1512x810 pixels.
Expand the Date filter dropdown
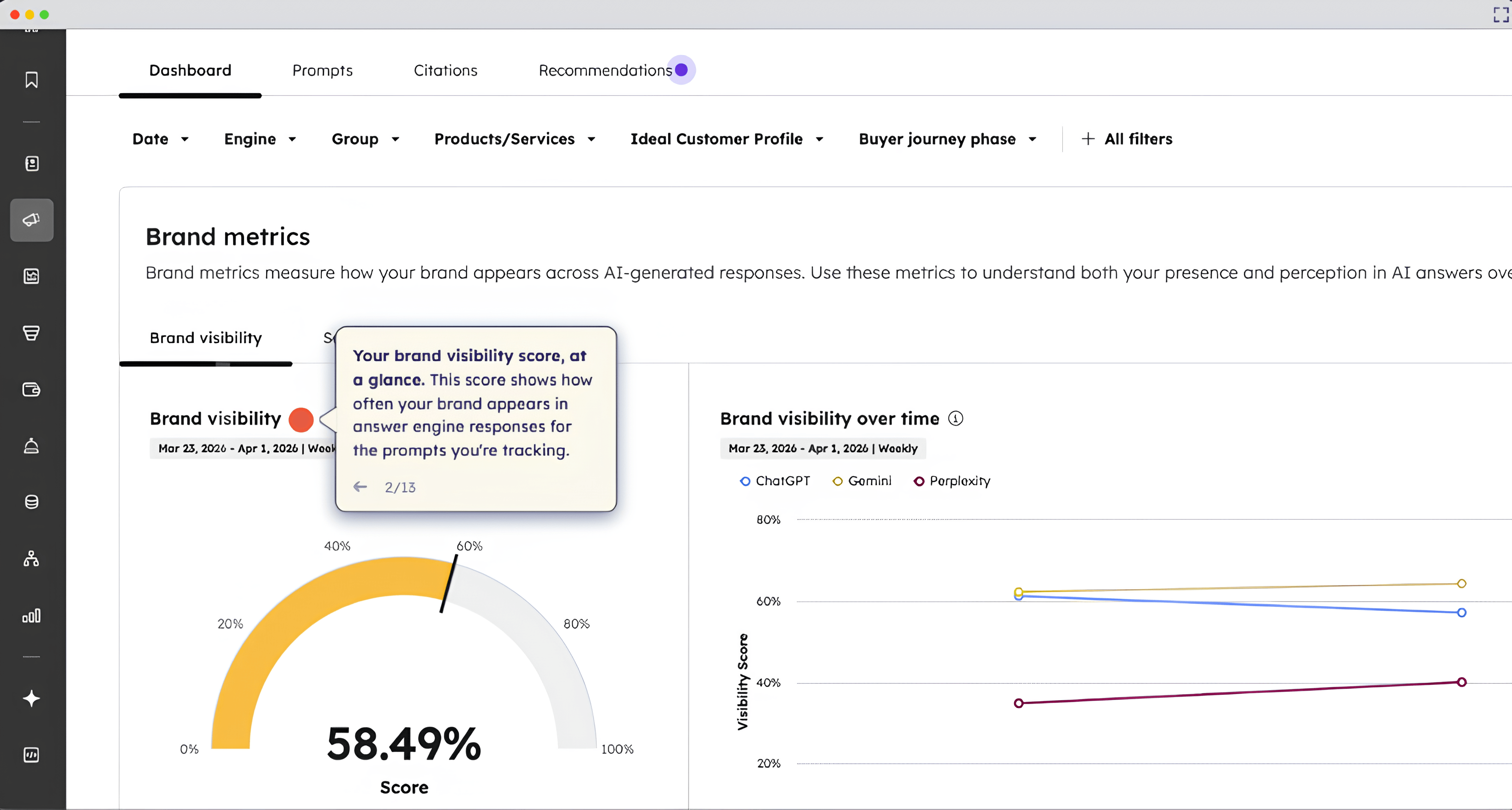160,139
